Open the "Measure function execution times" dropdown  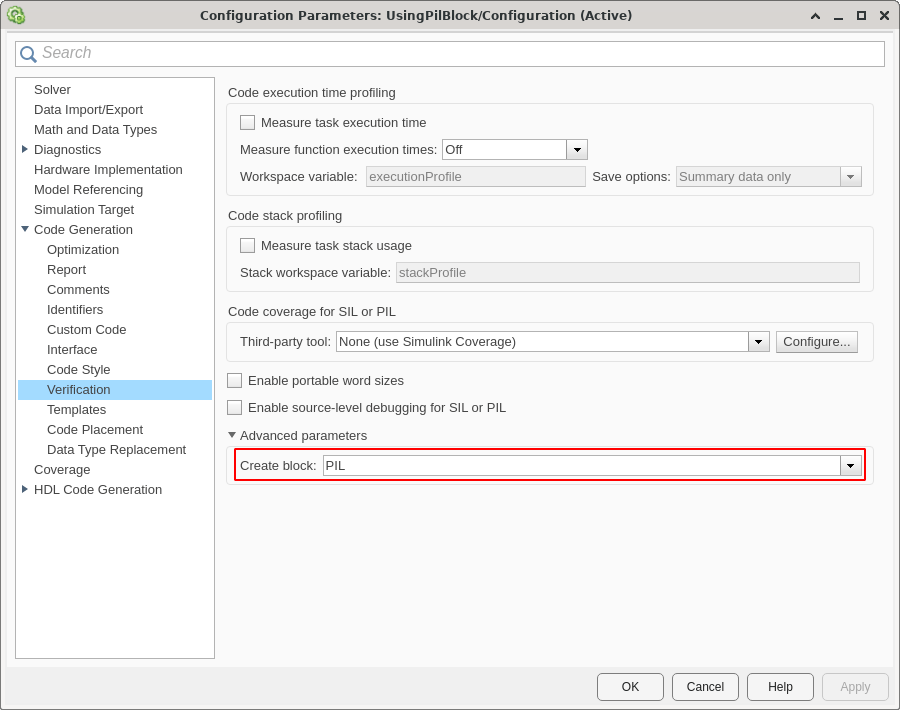[577, 148]
